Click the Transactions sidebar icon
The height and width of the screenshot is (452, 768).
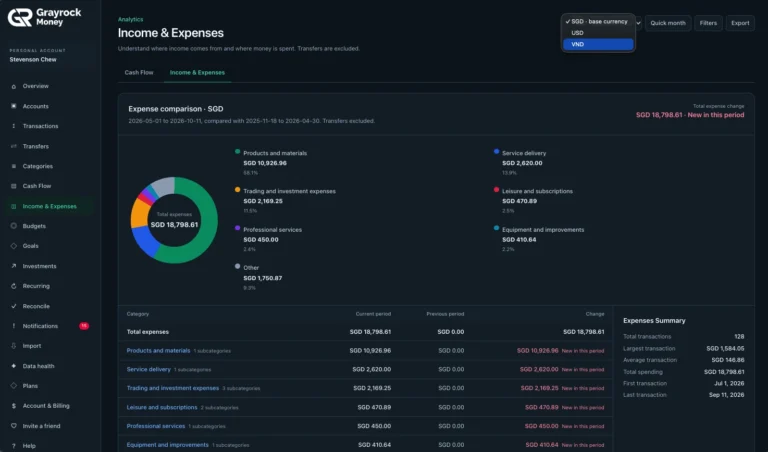pos(14,126)
